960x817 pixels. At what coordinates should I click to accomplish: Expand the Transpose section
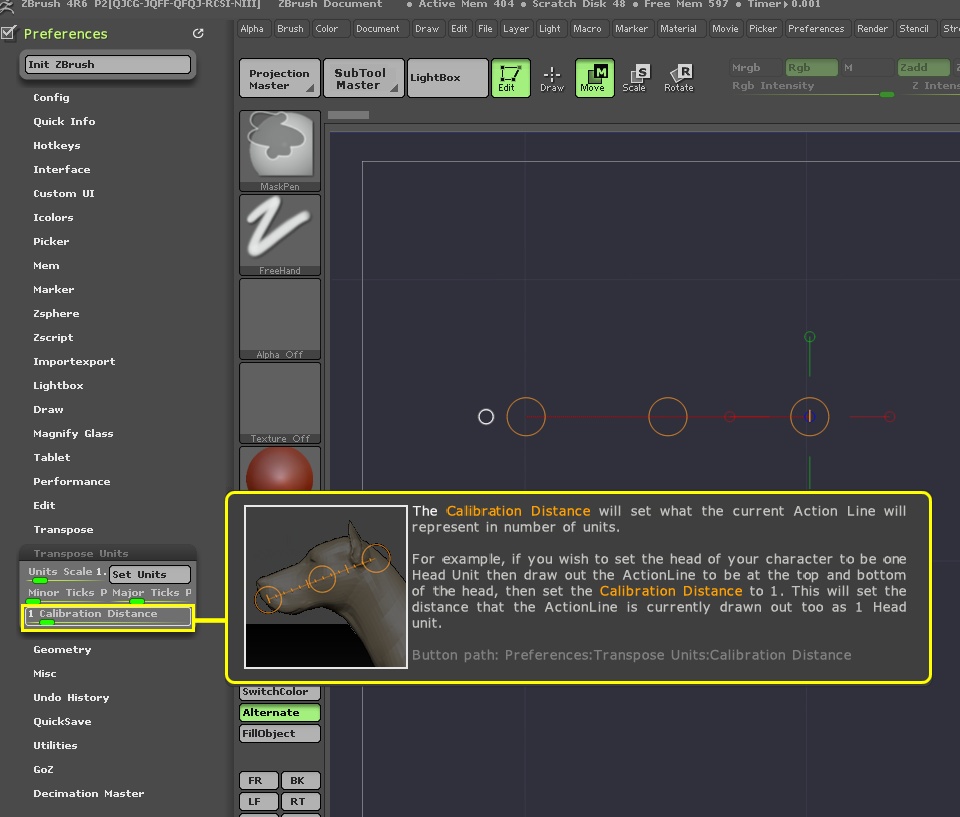click(x=63, y=529)
